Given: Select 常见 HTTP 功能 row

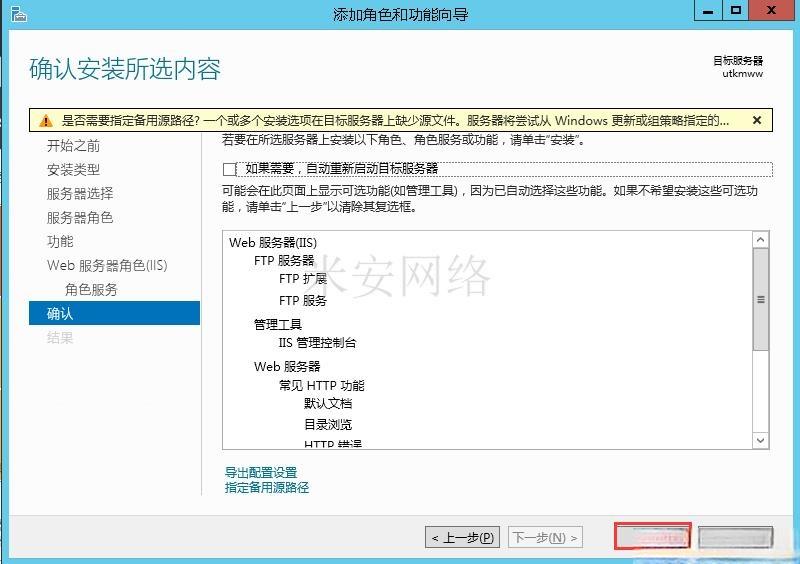Looking at the screenshot, I should 322,385.
